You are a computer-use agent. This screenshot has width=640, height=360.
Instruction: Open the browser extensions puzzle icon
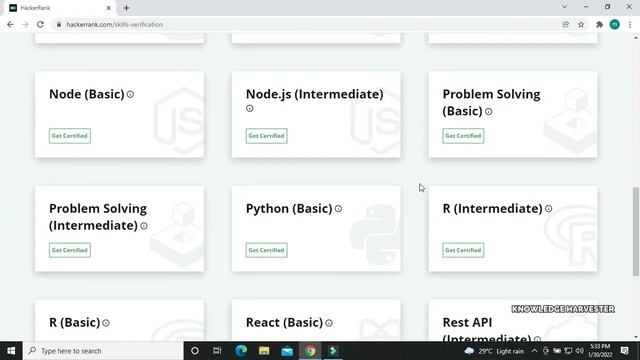tap(599, 24)
